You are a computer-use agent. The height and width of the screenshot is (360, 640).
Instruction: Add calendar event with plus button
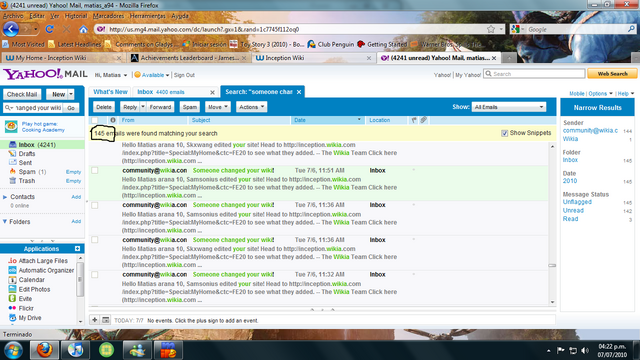pyautogui.click(x=94, y=320)
